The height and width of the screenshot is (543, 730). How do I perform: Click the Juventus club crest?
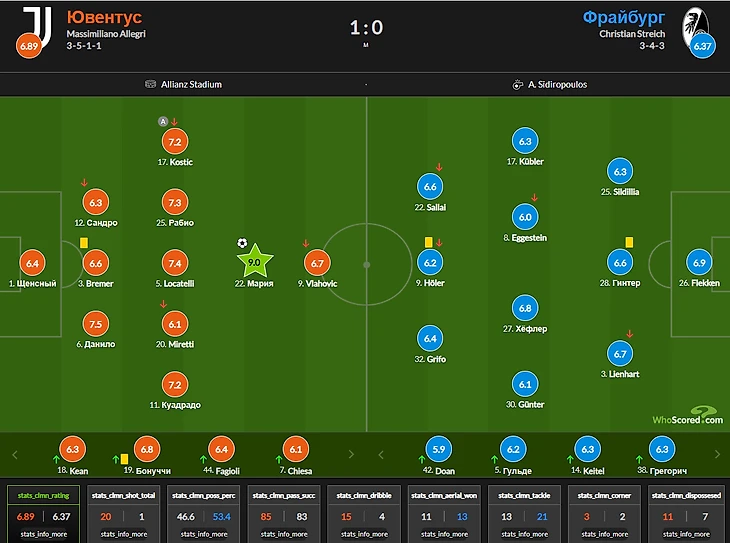(x=36, y=24)
